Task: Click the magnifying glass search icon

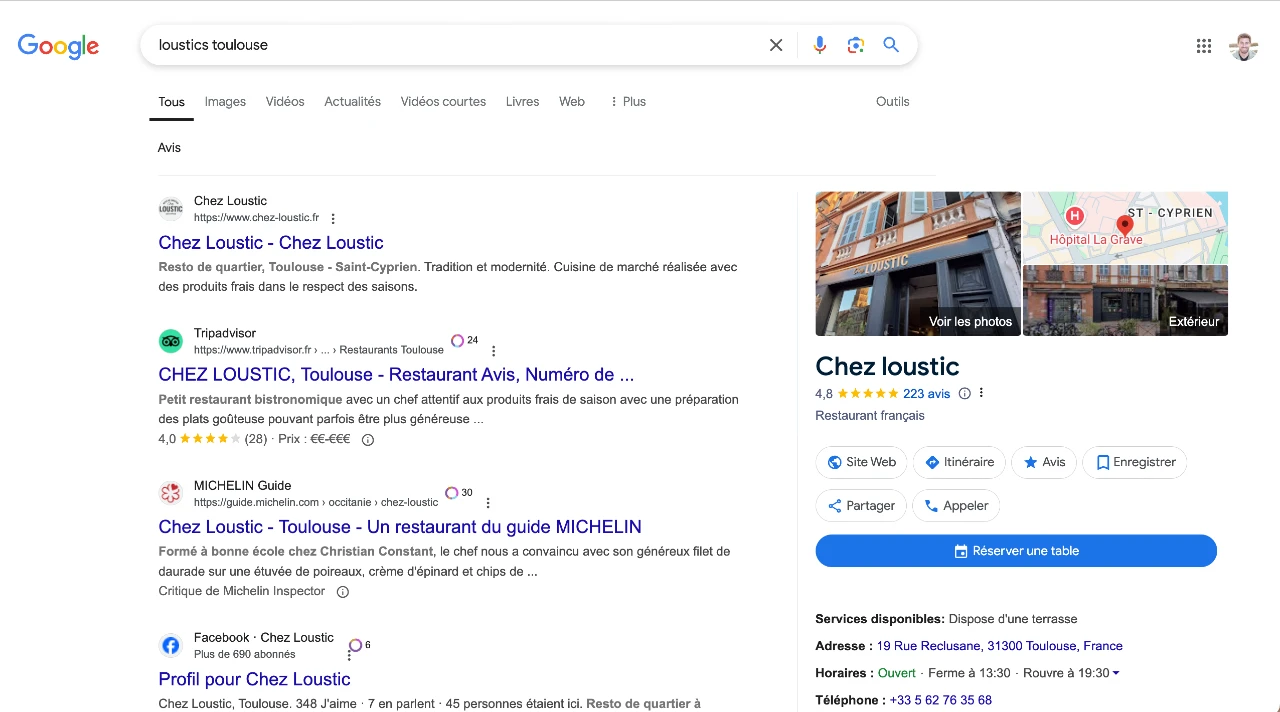Action: (891, 45)
